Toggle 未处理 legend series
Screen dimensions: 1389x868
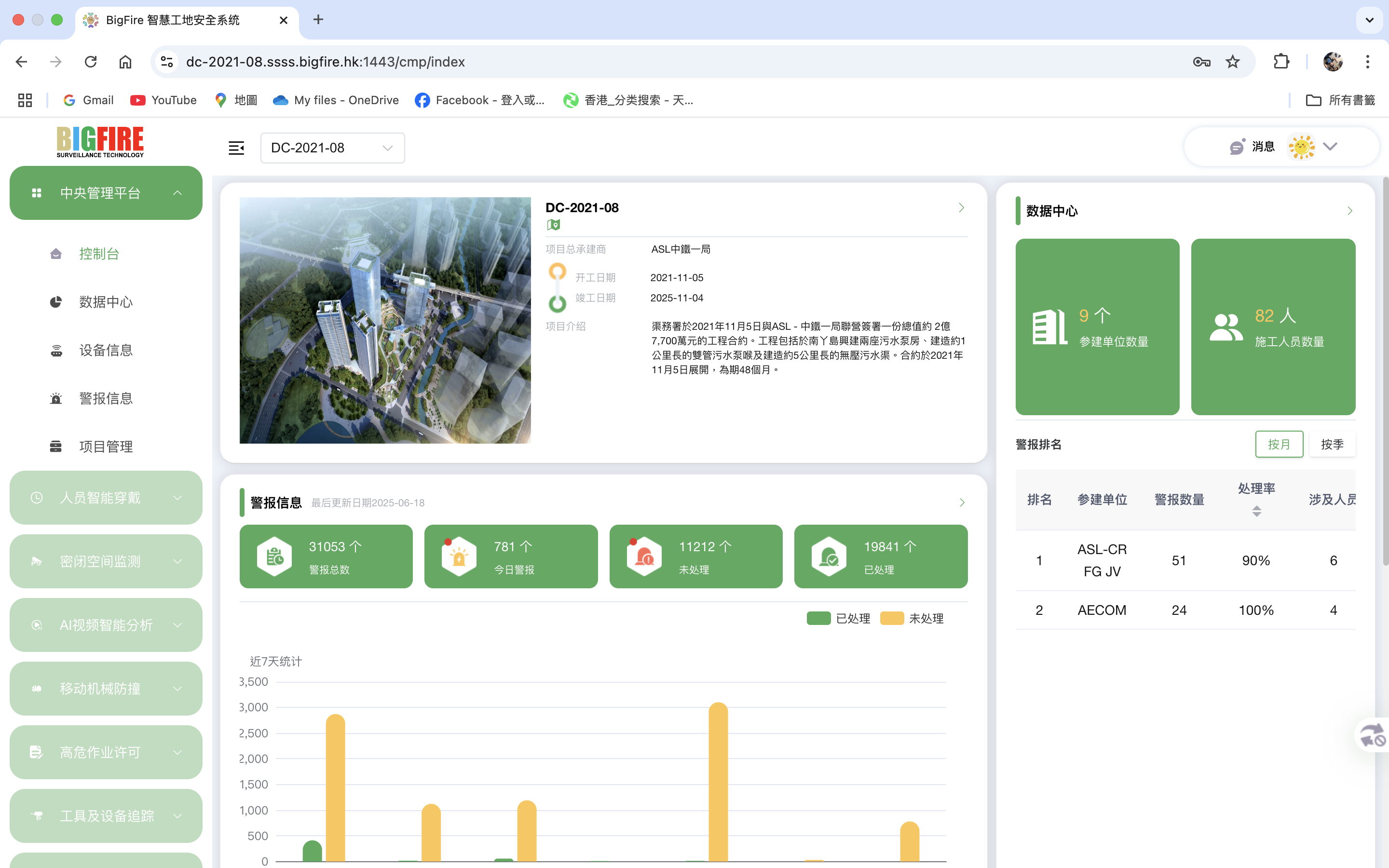pos(912,618)
